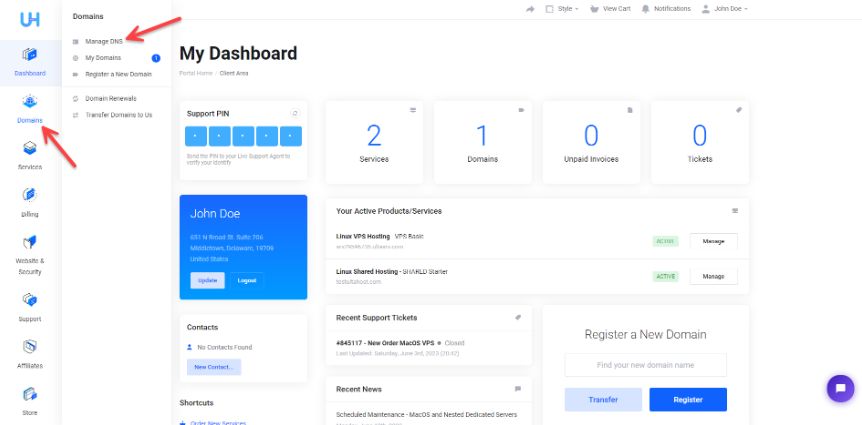Viewport: 862px width, 425px height.
Task: Click the Domains card flag icon
Action: [521, 110]
